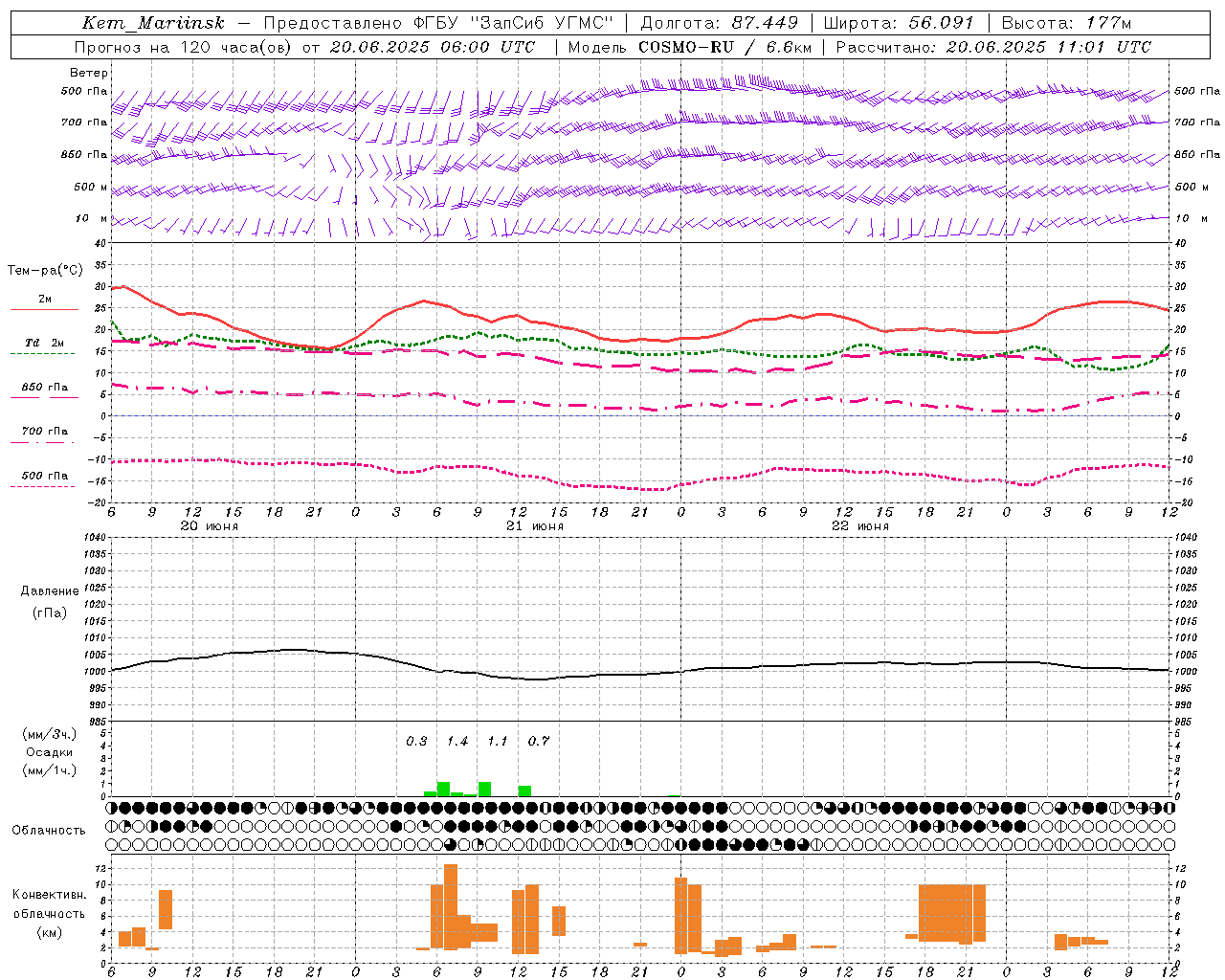The image size is (1225, 980).
Task: Click the precipitation value "0.7"
Action: [x=539, y=742]
